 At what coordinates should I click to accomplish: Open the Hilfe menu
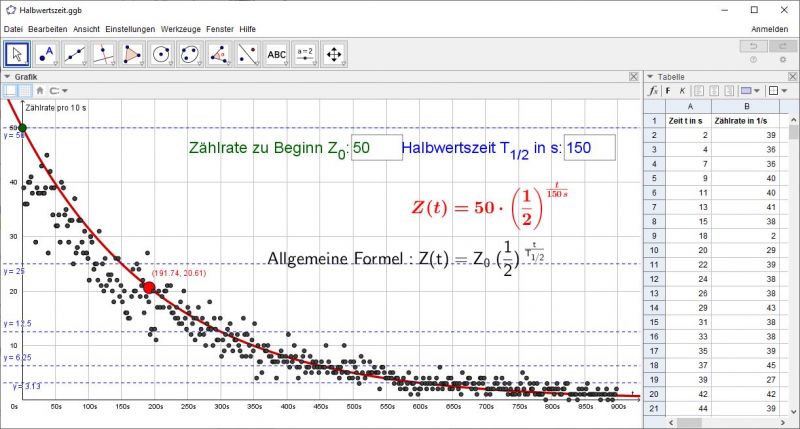(247, 29)
